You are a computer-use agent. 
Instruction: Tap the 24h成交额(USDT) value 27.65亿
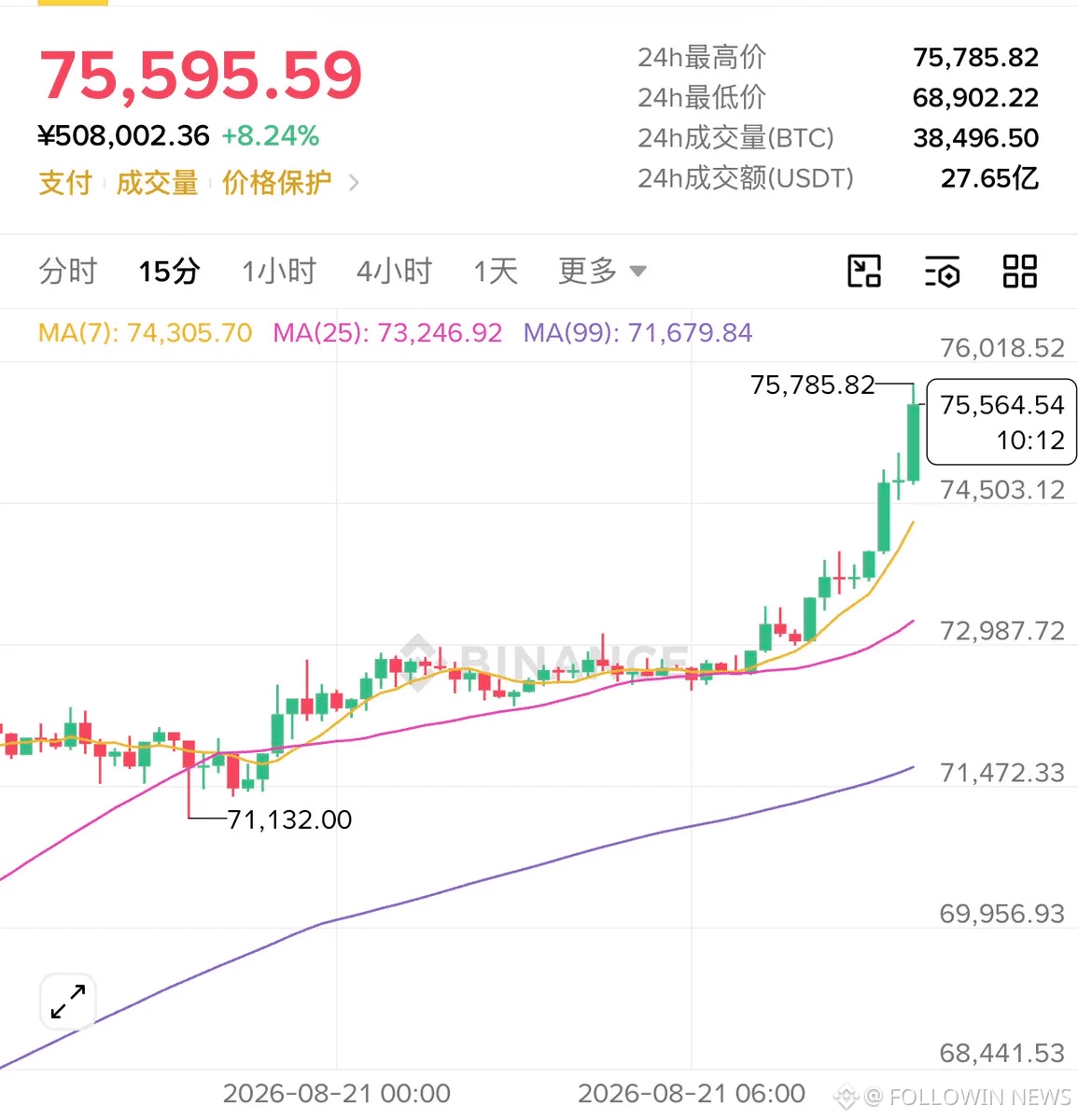point(990,178)
